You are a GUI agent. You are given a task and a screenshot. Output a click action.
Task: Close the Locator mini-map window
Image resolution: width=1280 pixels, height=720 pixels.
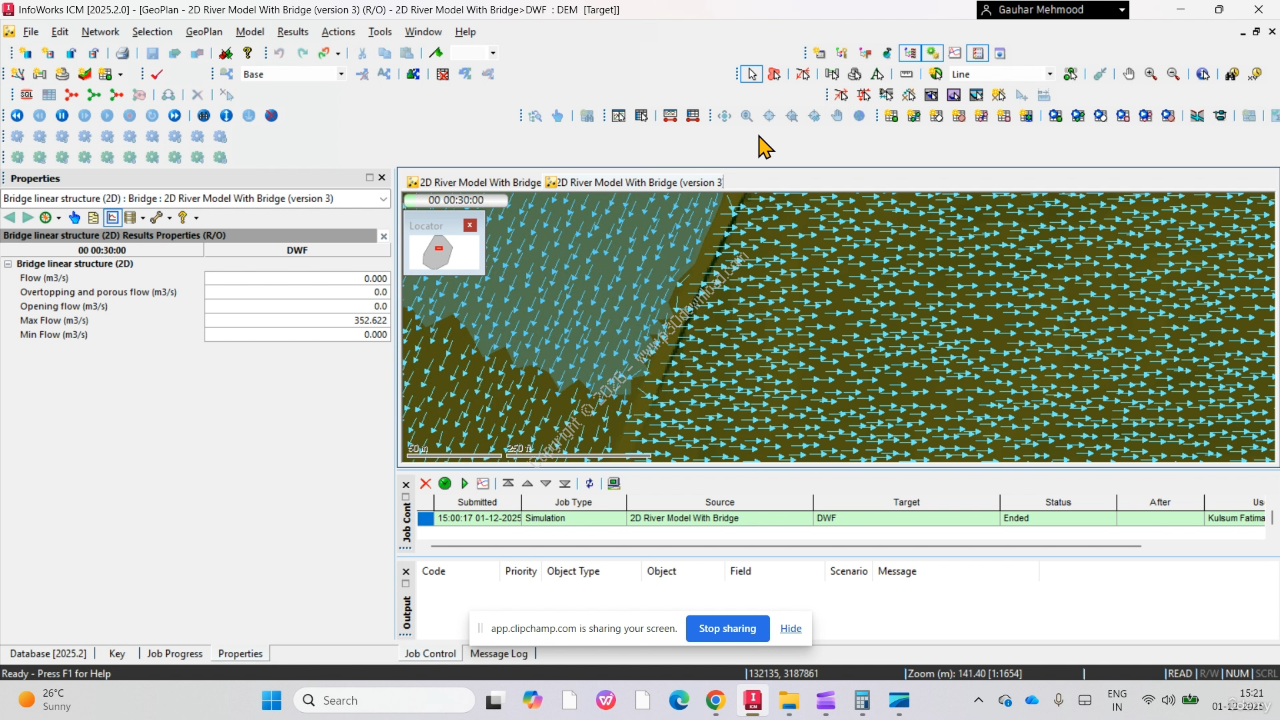click(470, 226)
